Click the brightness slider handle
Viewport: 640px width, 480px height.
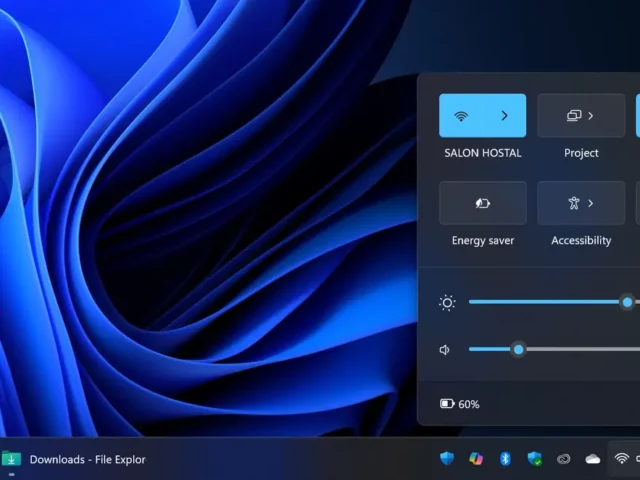click(627, 302)
